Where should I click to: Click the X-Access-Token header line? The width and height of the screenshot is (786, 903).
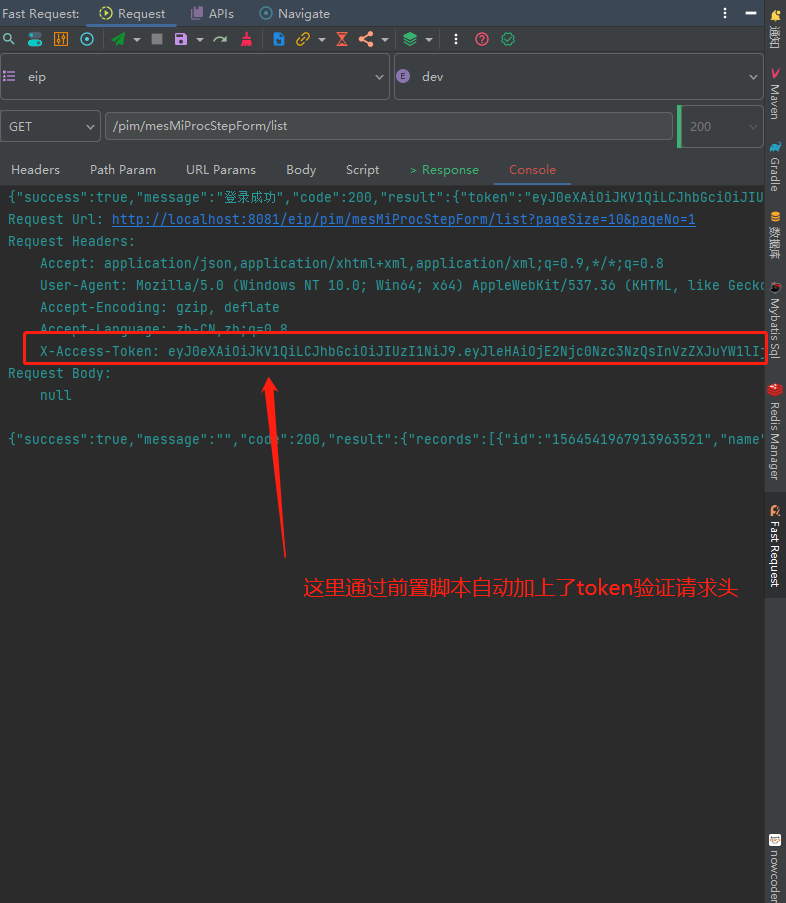pyautogui.click(x=402, y=351)
